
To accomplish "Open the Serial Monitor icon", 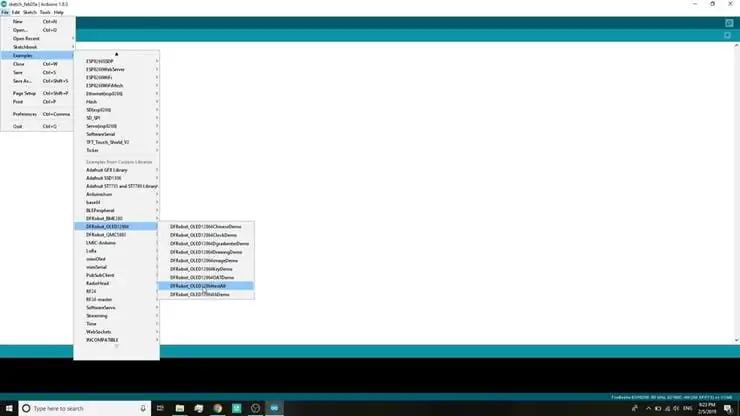I will (729, 23).
